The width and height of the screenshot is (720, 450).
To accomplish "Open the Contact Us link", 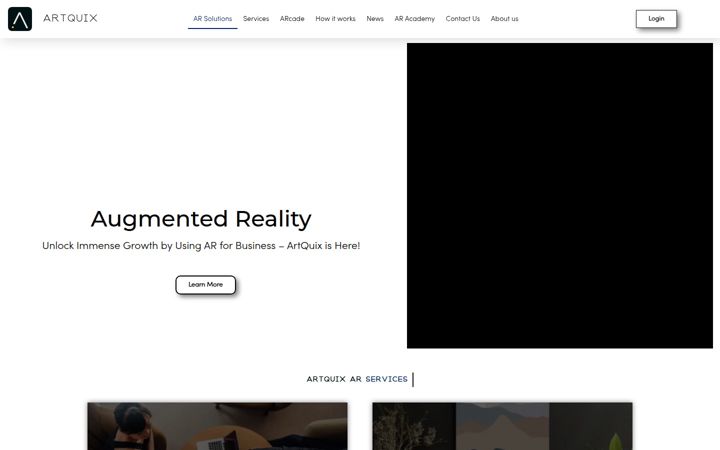I will 462,19.
